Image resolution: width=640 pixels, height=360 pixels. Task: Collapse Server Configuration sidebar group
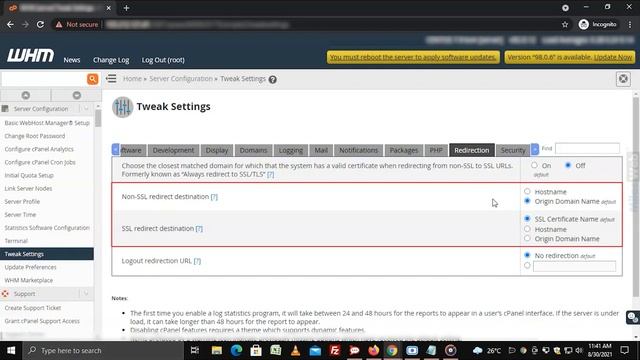86,109
